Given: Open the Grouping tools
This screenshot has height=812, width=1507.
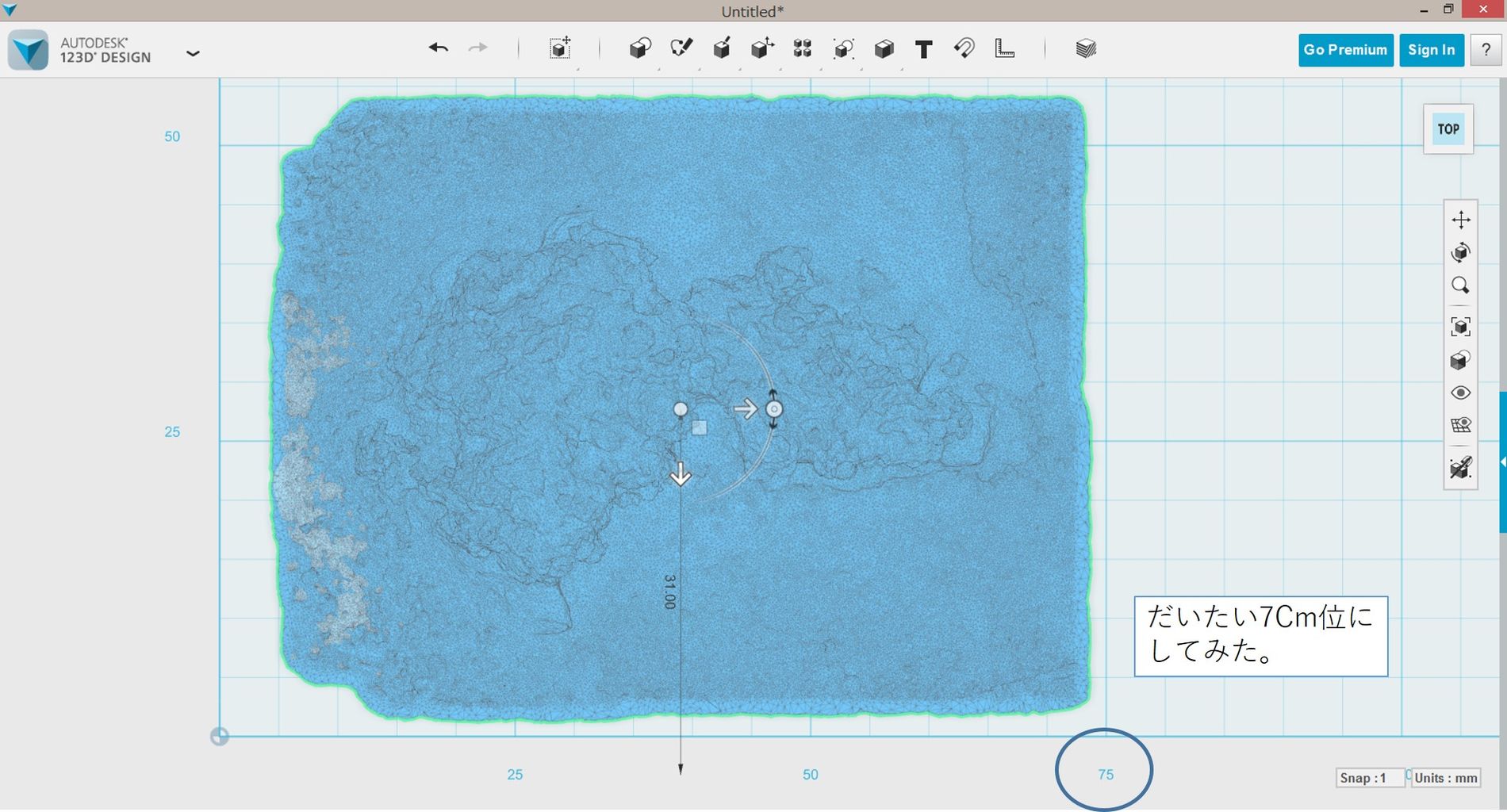Looking at the screenshot, I should click(843, 49).
